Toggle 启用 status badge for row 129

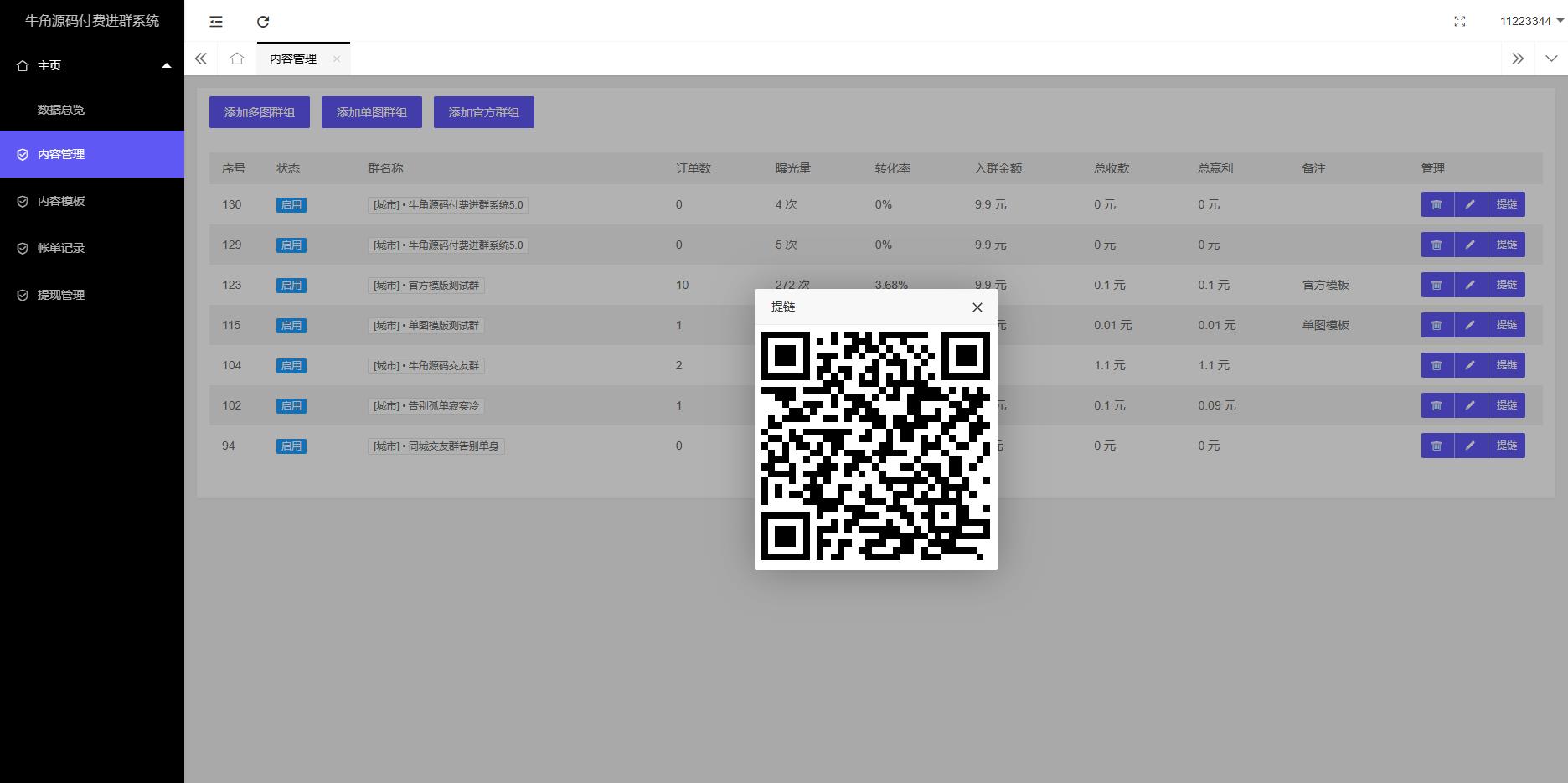(x=291, y=245)
